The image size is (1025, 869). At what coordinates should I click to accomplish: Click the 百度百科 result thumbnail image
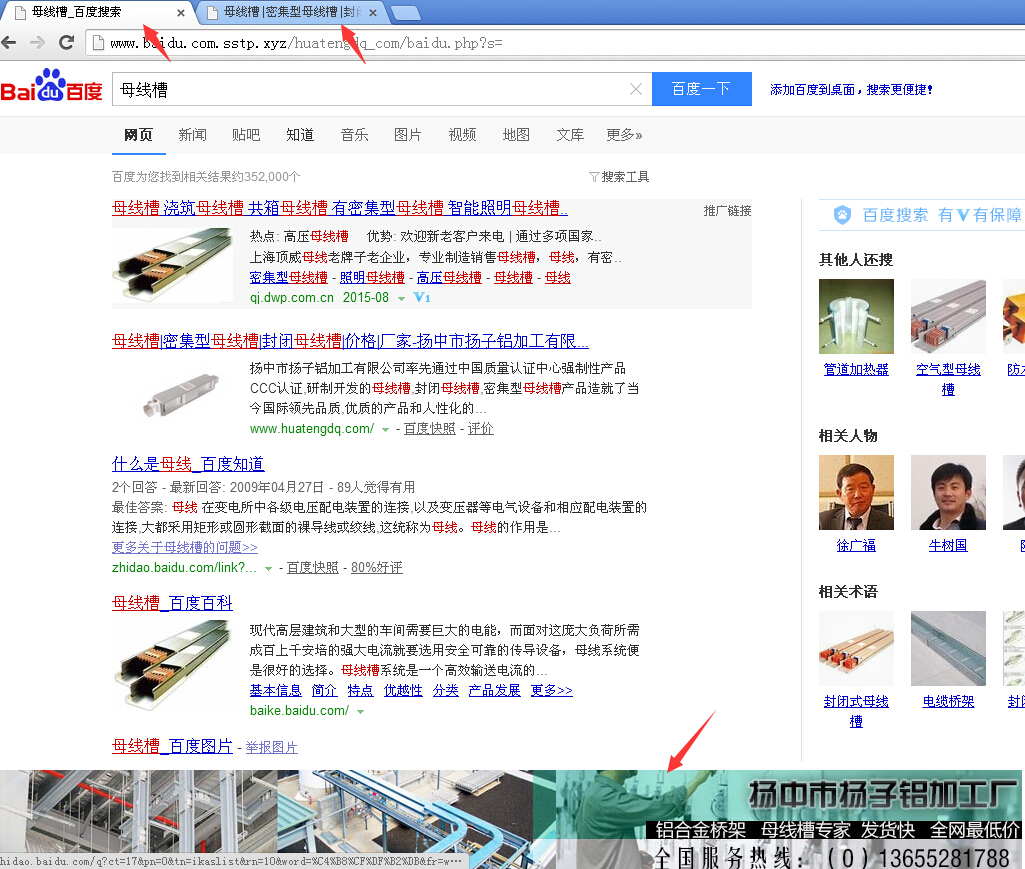[x=173, y=665]
